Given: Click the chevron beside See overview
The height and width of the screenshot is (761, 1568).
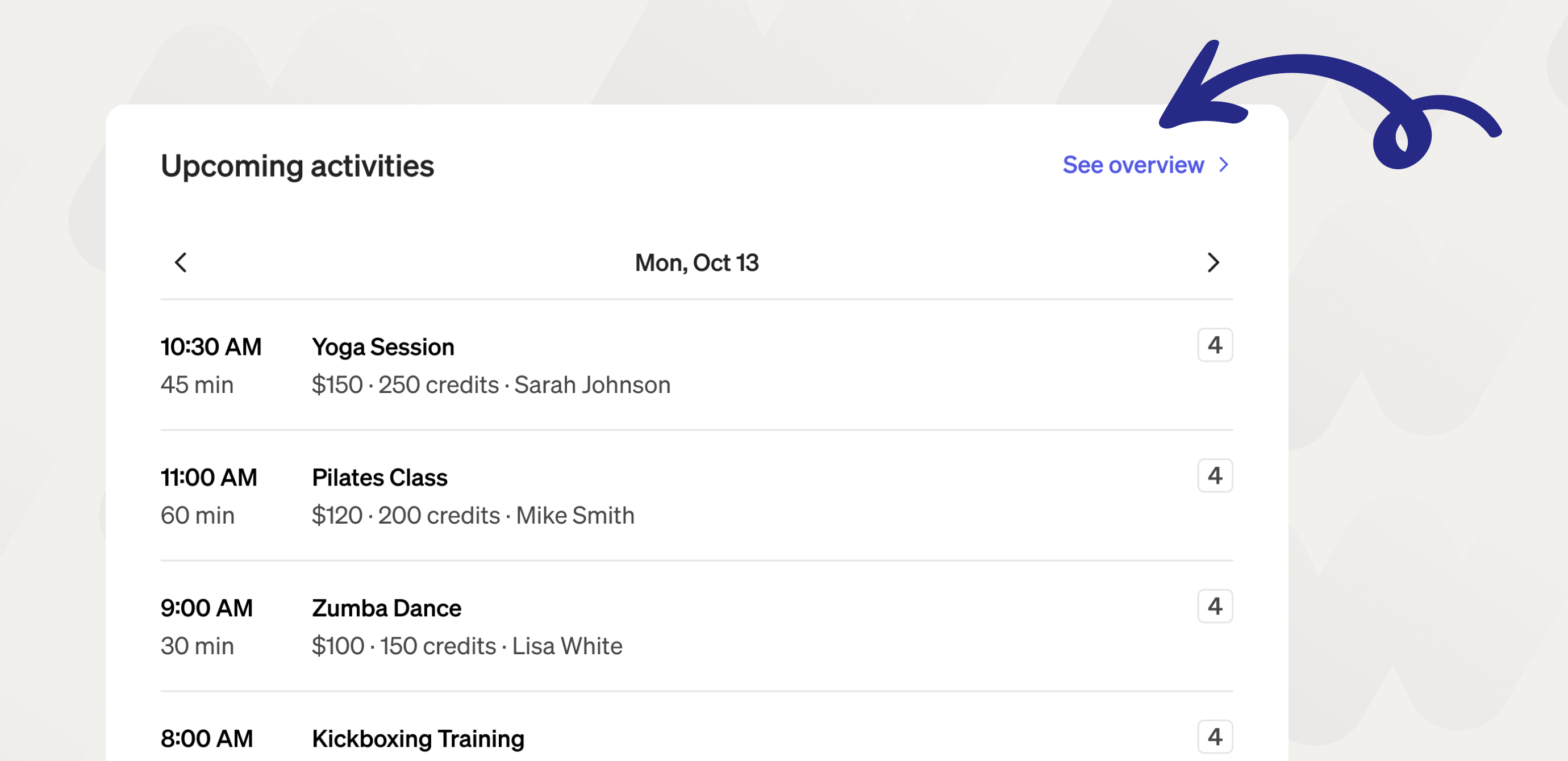Looking at the screenshot, I should (1224, 165).
